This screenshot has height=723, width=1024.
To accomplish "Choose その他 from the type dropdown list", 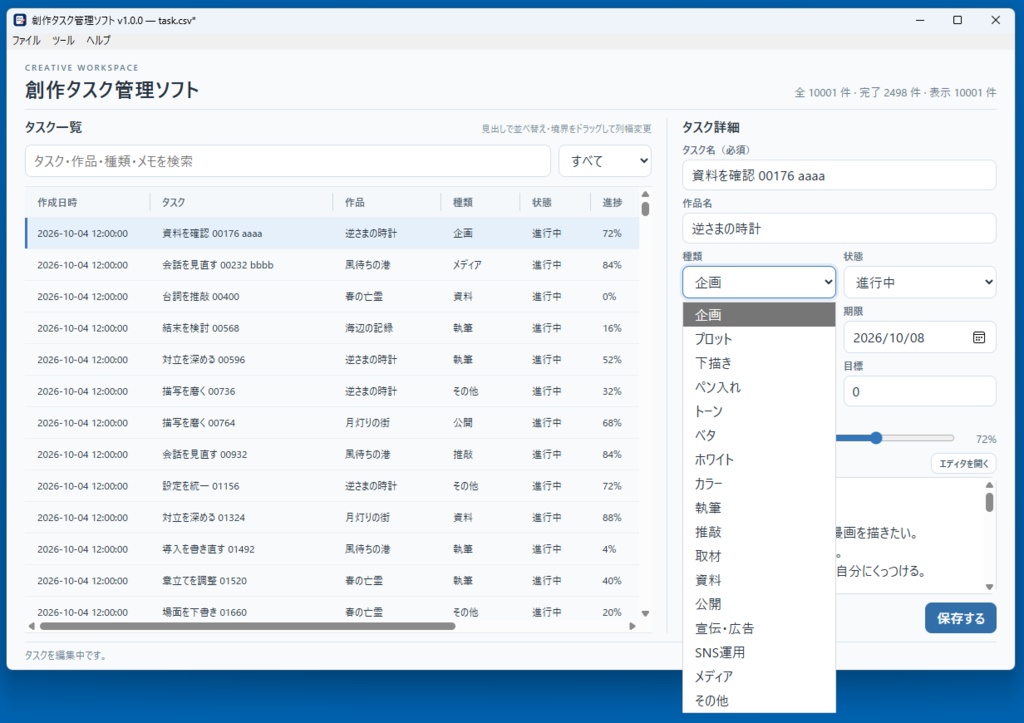I will tap(759, 701).
